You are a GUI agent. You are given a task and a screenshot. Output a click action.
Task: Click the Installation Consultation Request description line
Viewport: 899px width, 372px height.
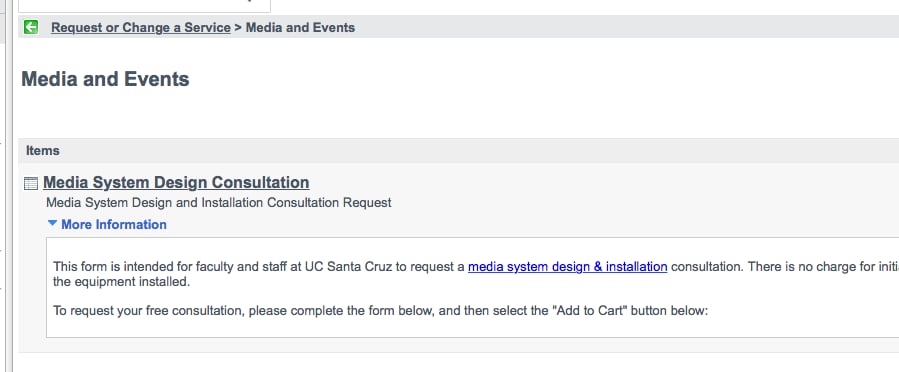(x=218, y=202)
